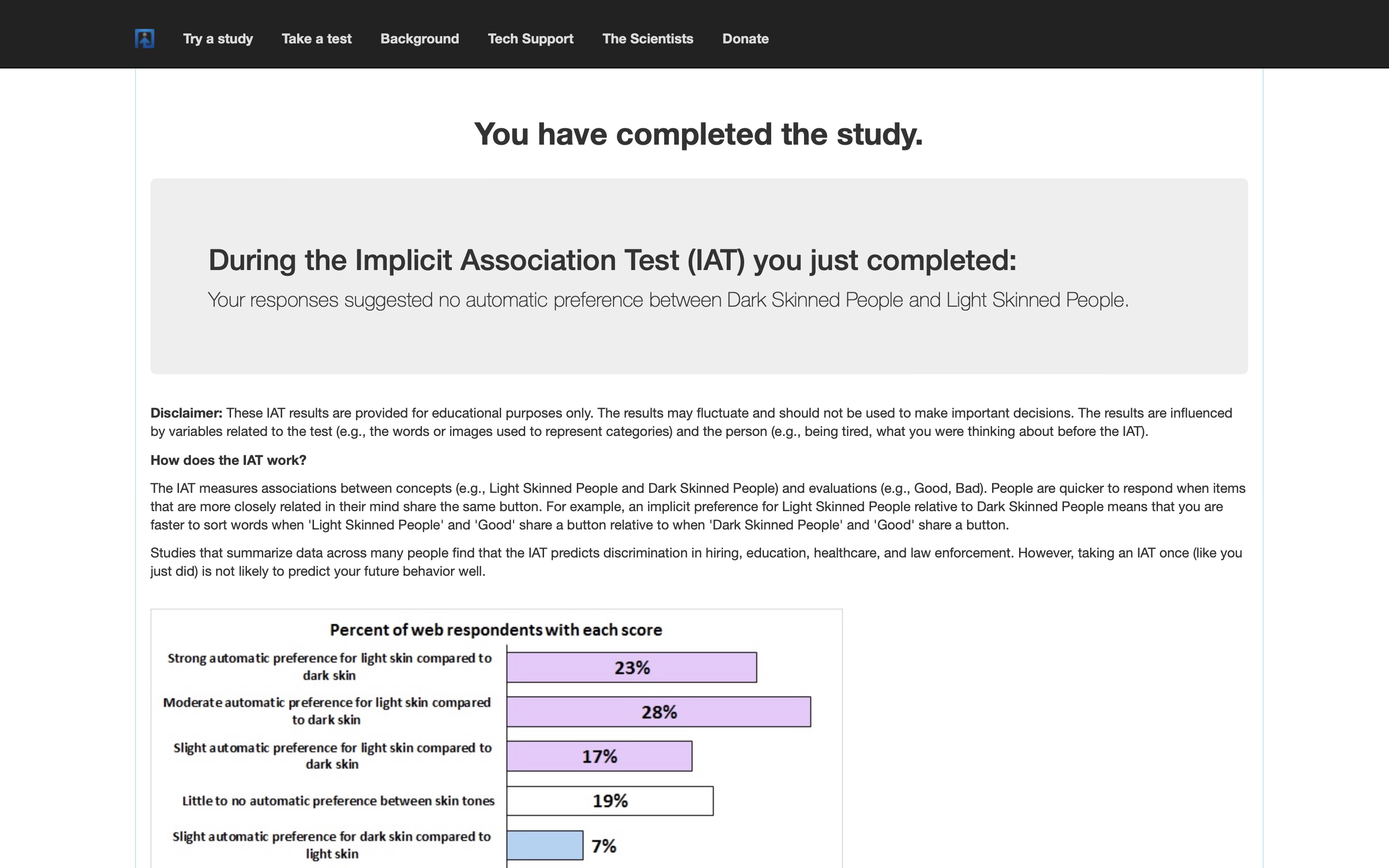Click the Project Implicit logo icon
This screenshot has height=868, width=1389.
[145, 39]
